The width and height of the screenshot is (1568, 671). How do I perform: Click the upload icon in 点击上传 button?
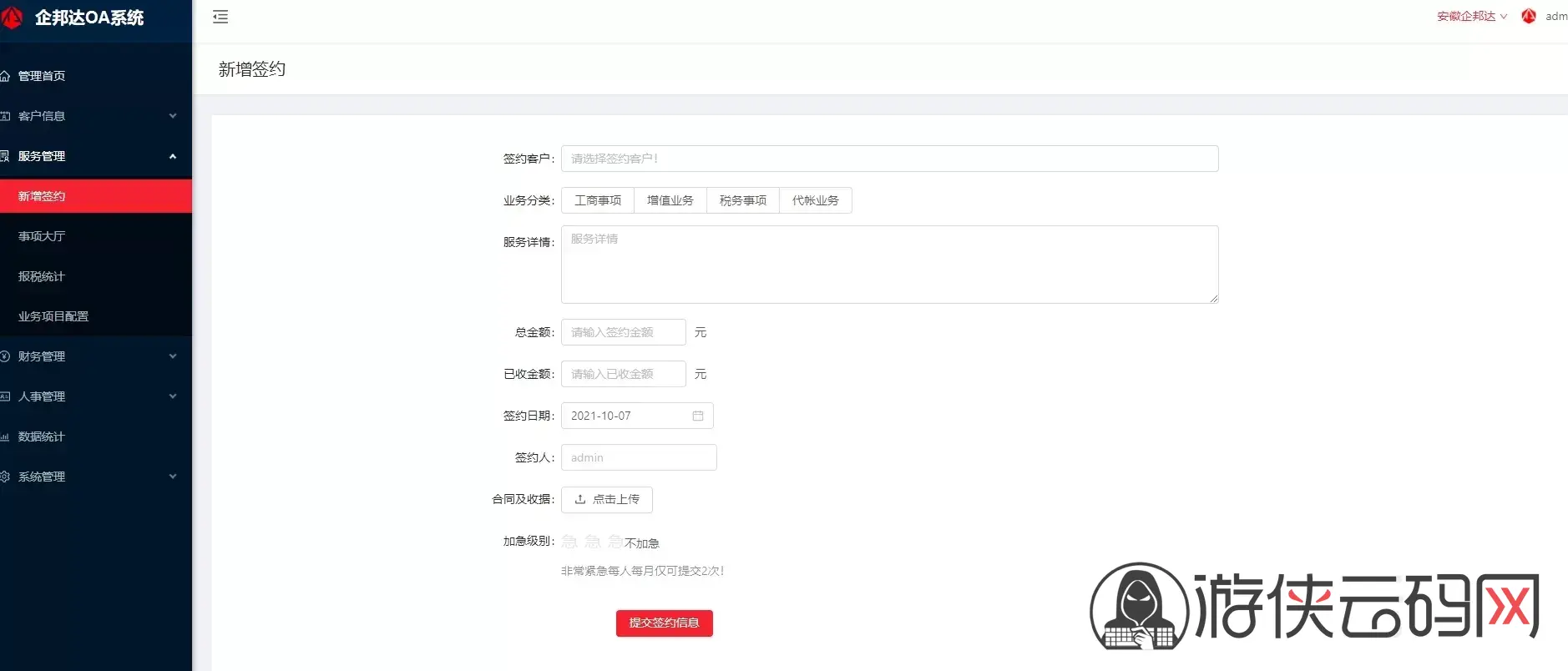tap(580, 499)
